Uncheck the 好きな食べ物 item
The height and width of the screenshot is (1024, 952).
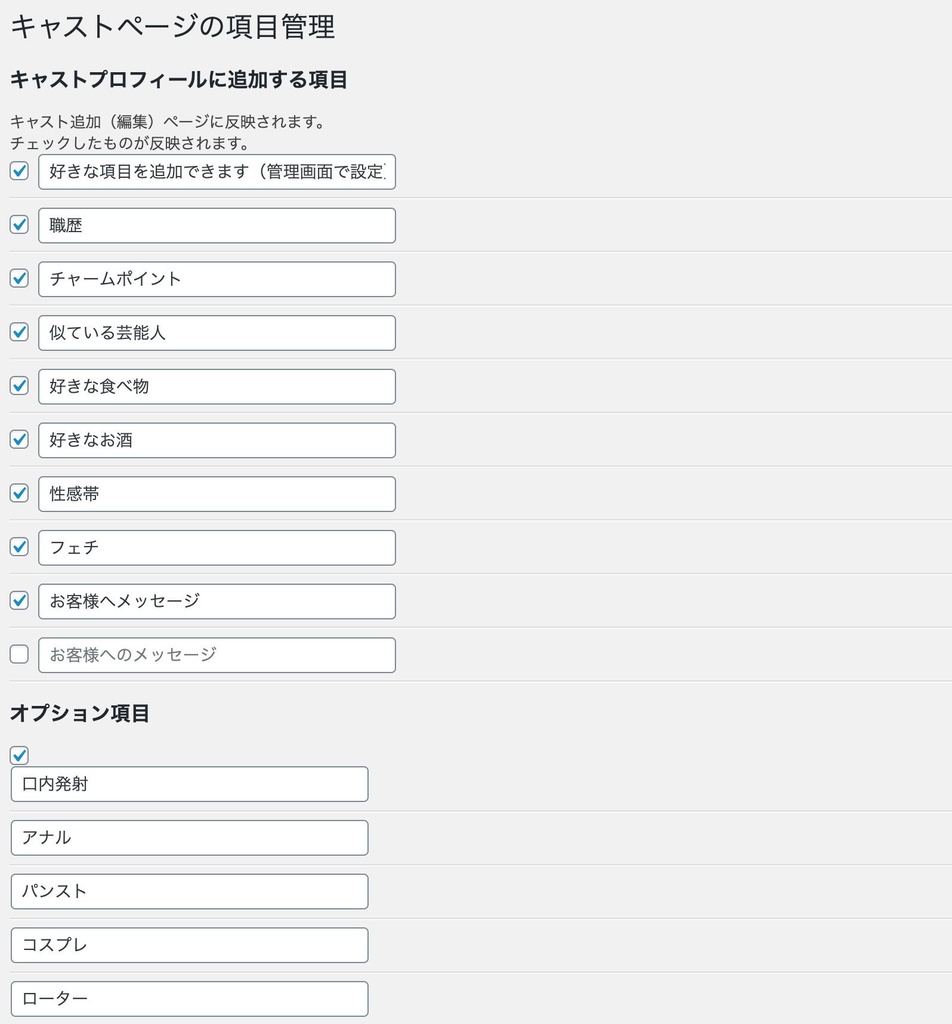(x=18, y=386)
